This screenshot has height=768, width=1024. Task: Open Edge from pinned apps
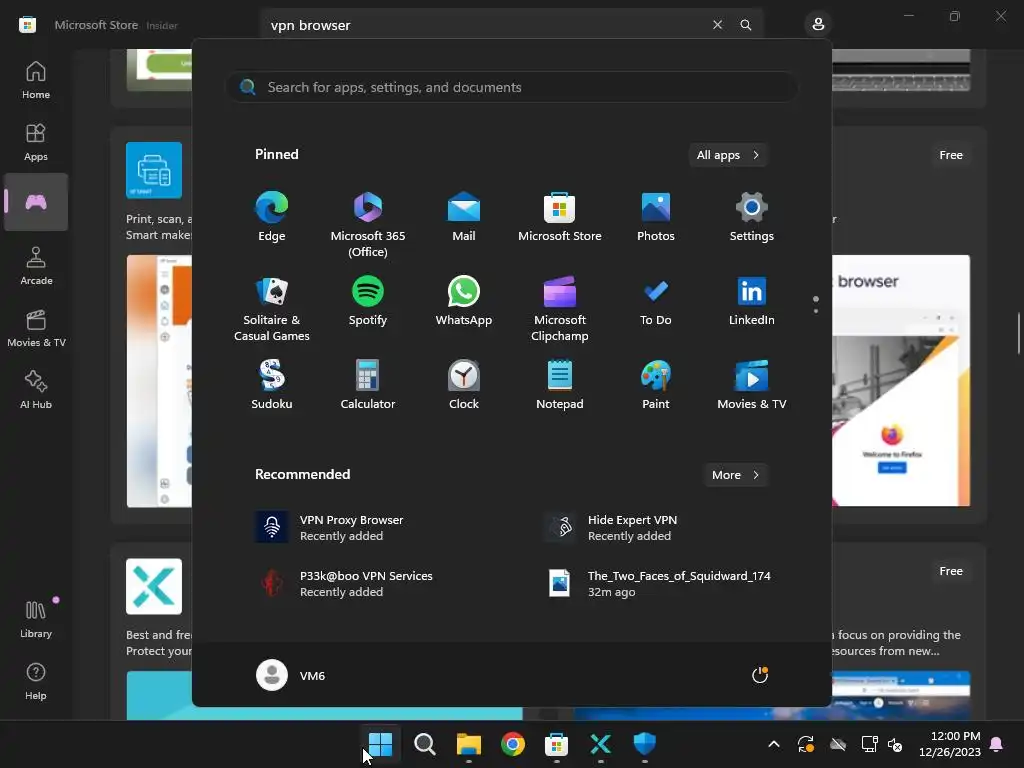pyautogui.click(x=272, y=217)
